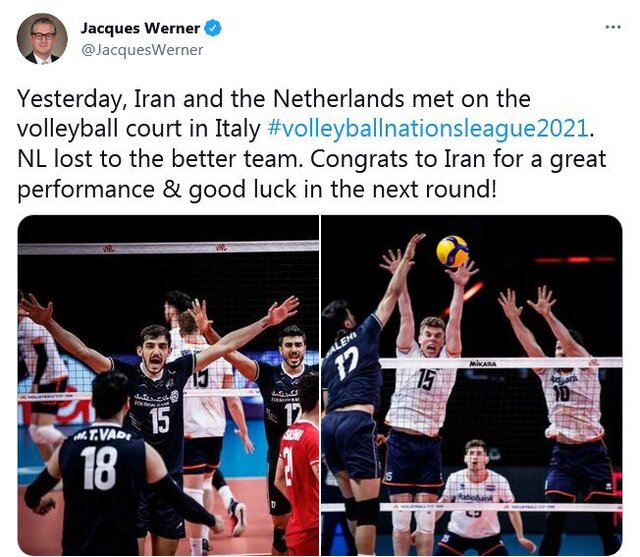Image resolution: width=640 pixels, height=557 pixels.
Task: Click the Rabobank sponsor logo on crouching player
Action: pos(475,497)
